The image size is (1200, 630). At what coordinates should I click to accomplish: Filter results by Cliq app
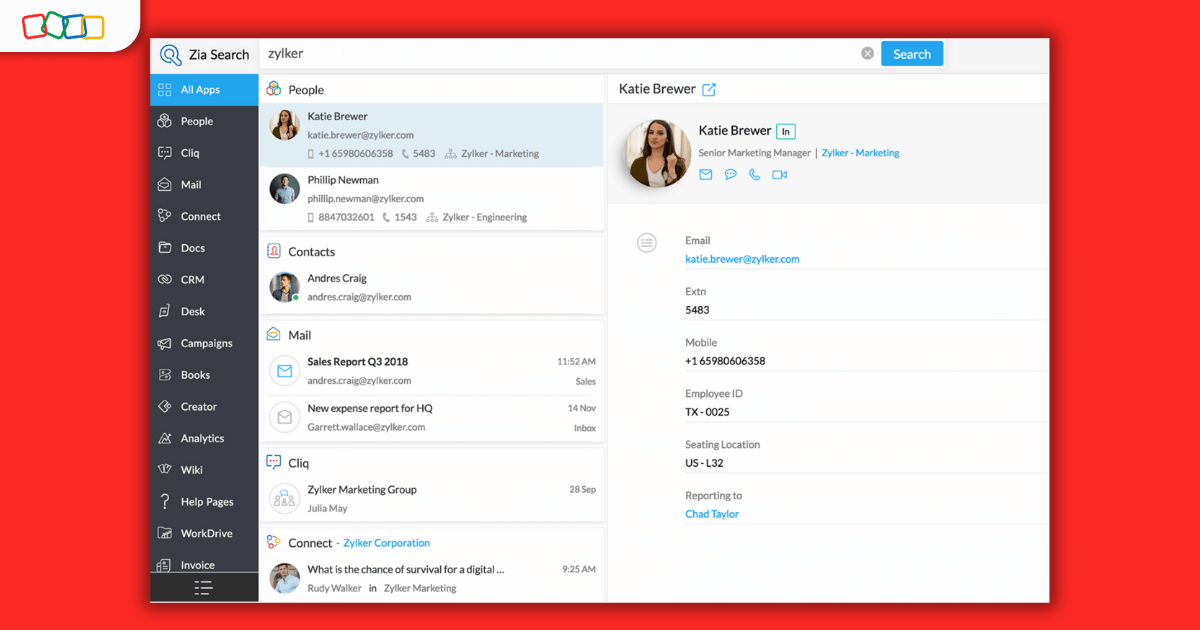coord(204,153)
